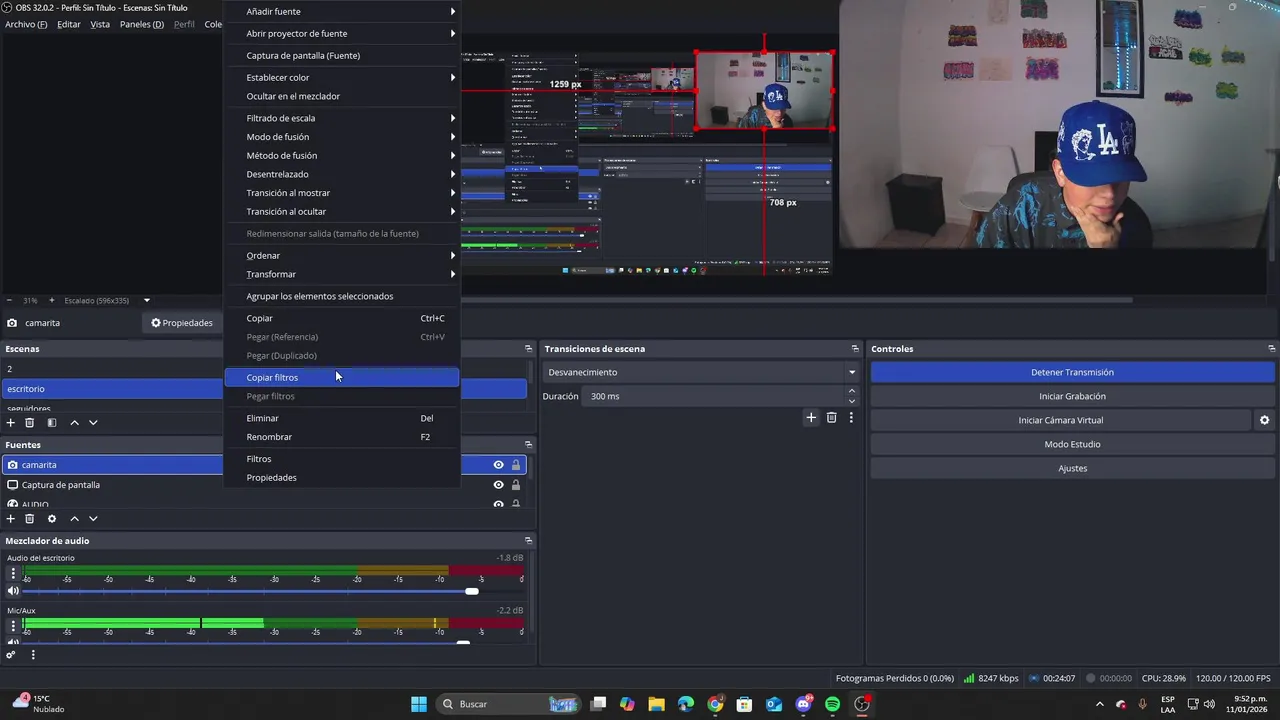Click the Duración 300 ms field
Screen dimensions: 1280x720
[x=714, y=396]
